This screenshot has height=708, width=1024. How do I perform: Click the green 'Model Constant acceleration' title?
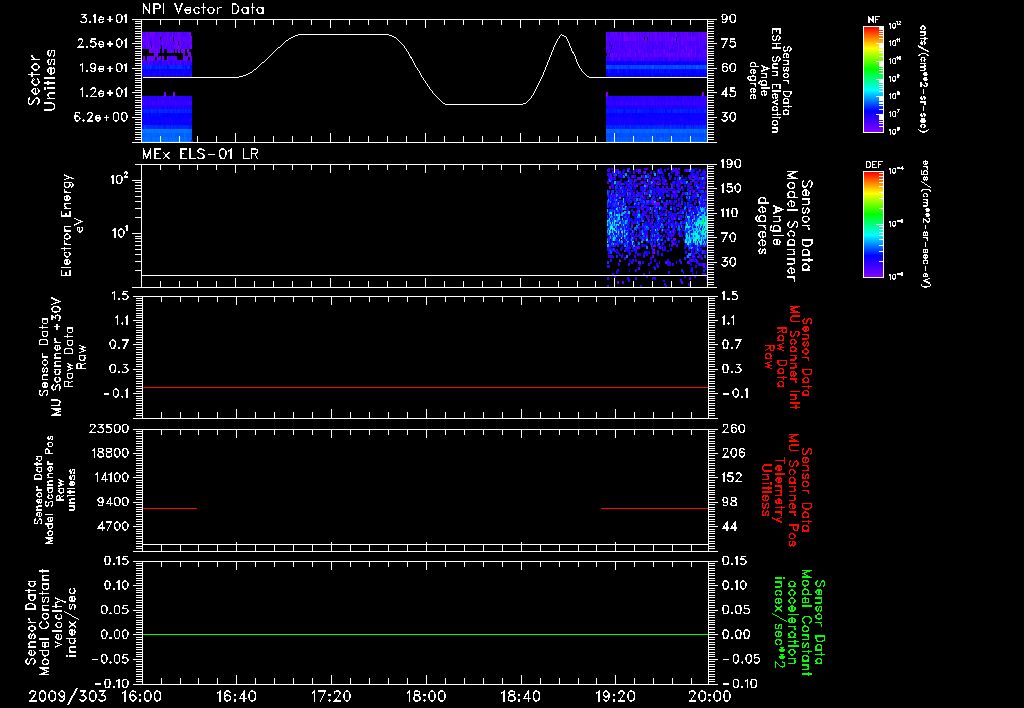click(x=799, y=623)
